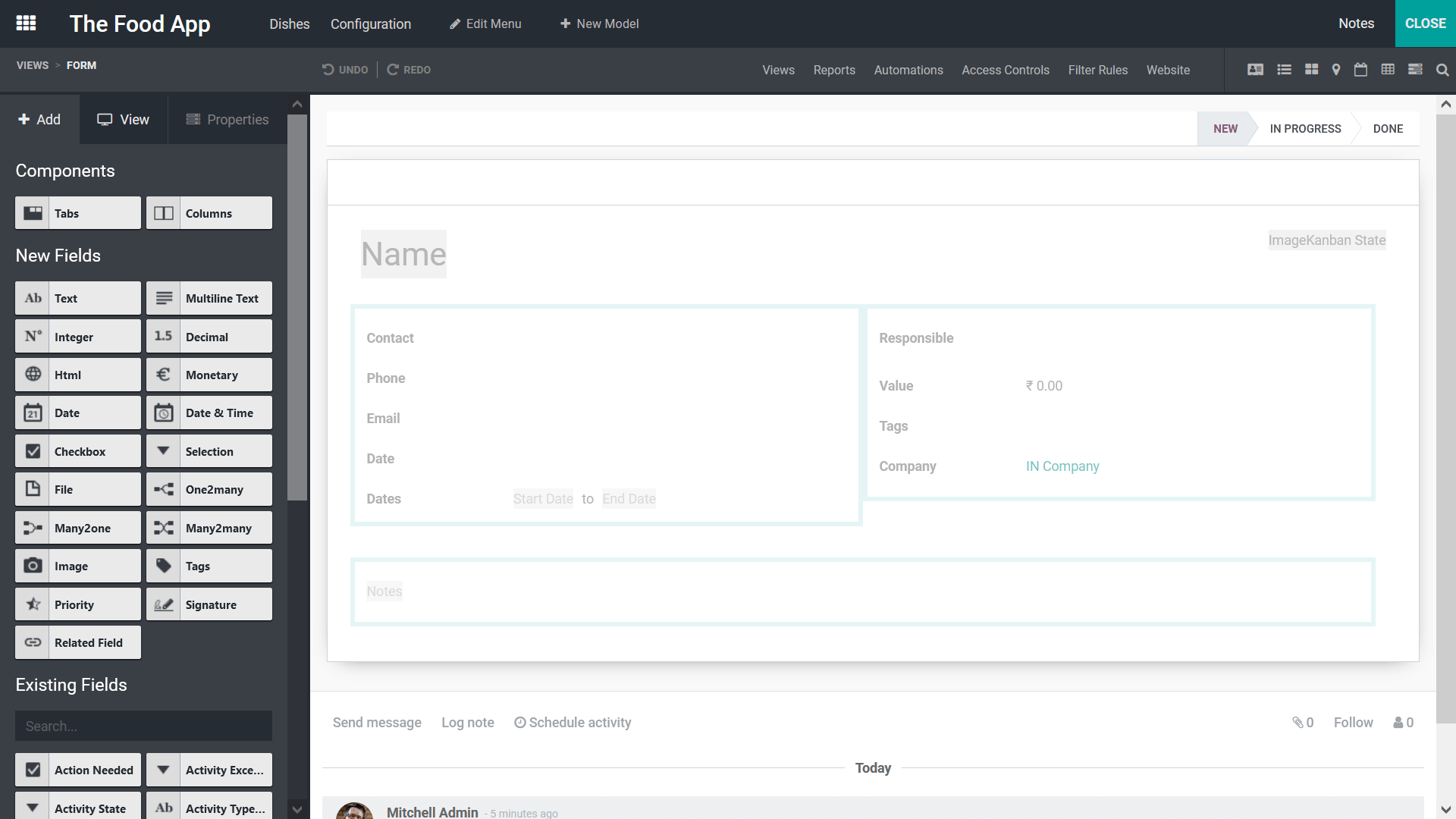
Task: Open the Configuration menu
Action: point(371,24)
